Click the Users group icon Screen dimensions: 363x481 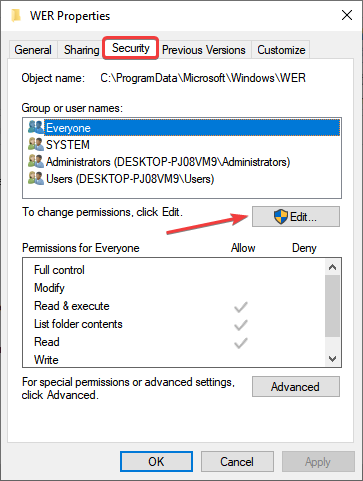(x=36, y=178)
